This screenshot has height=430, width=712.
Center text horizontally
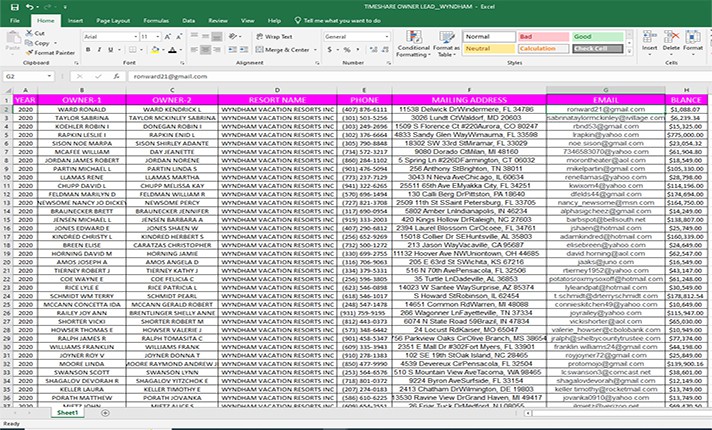coord(205,49)
